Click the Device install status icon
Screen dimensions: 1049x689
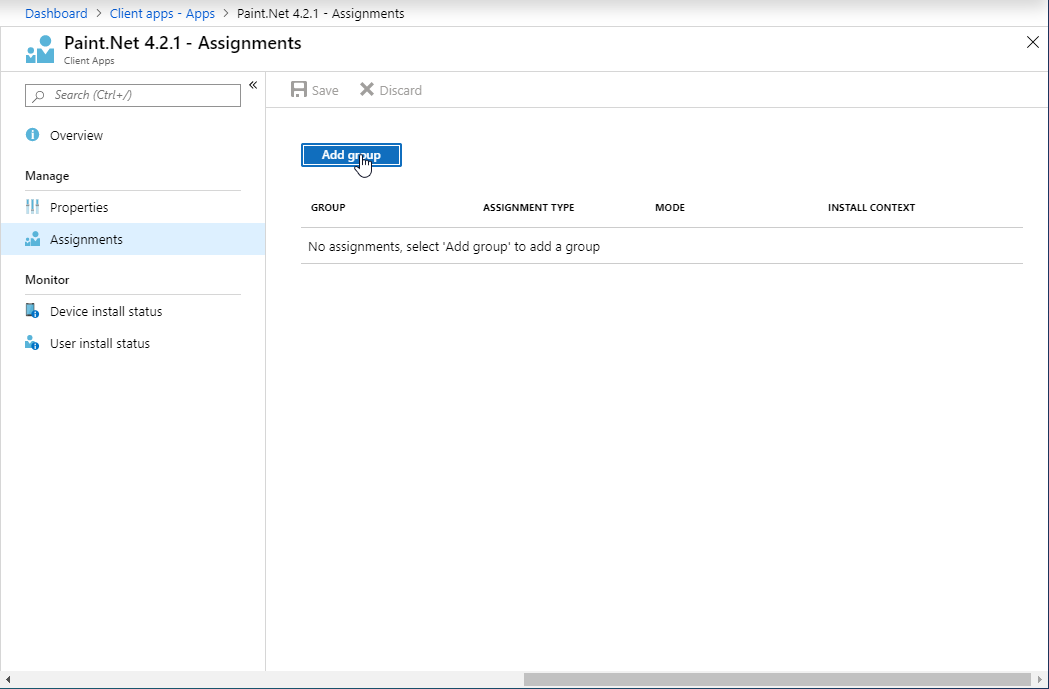pyautogui.click(x=33, y=311)
